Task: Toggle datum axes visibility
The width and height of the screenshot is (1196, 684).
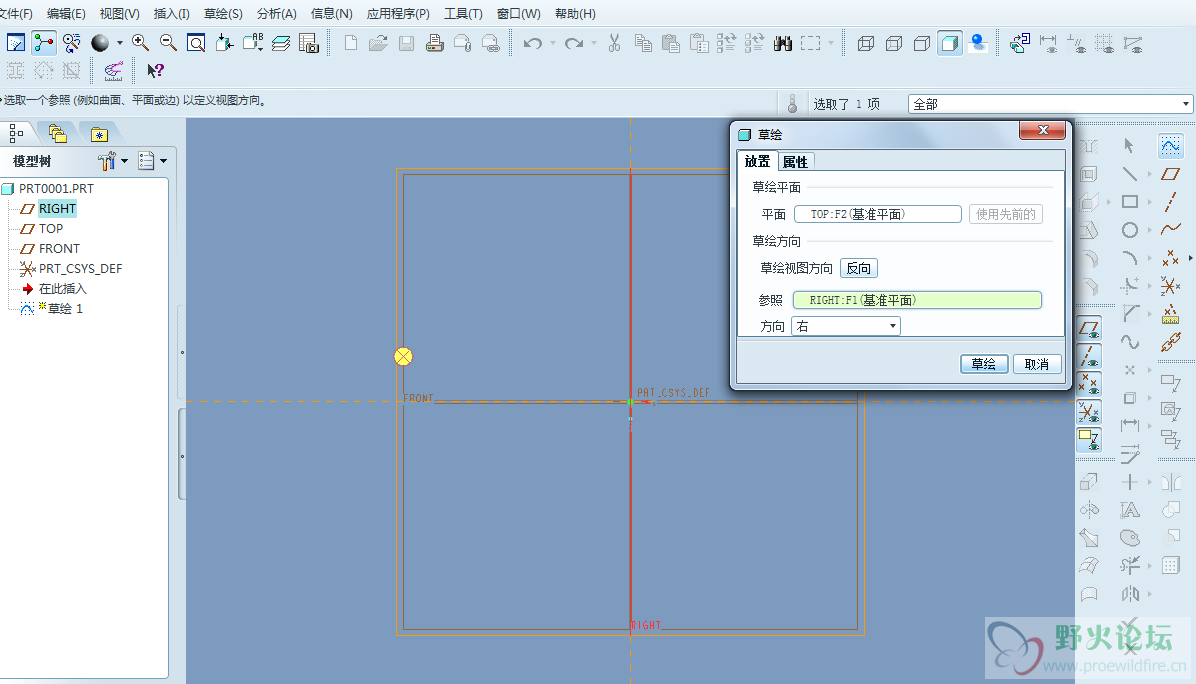Action: [x=1089, y=357]
